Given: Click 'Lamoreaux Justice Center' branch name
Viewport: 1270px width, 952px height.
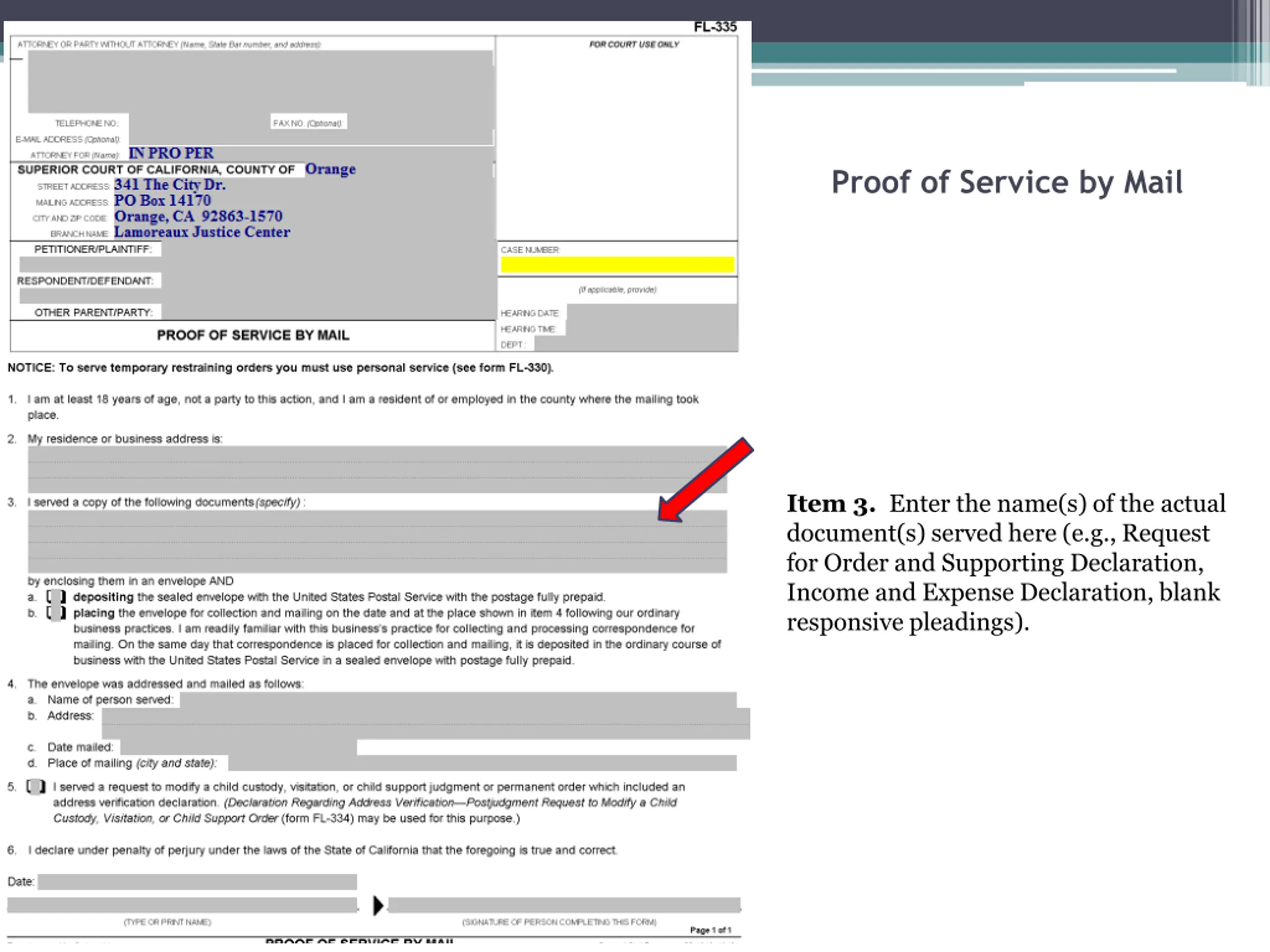Looking at the screenshot, I should pyautogui.click(x=202, y=232).
